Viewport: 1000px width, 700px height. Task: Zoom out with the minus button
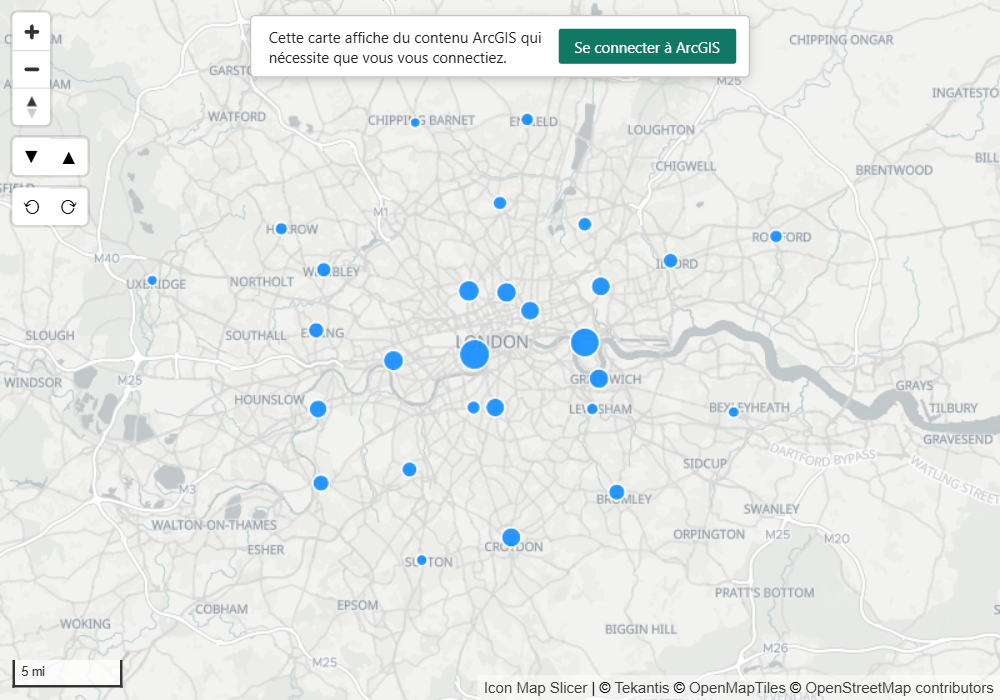click(x=31, y=69)
